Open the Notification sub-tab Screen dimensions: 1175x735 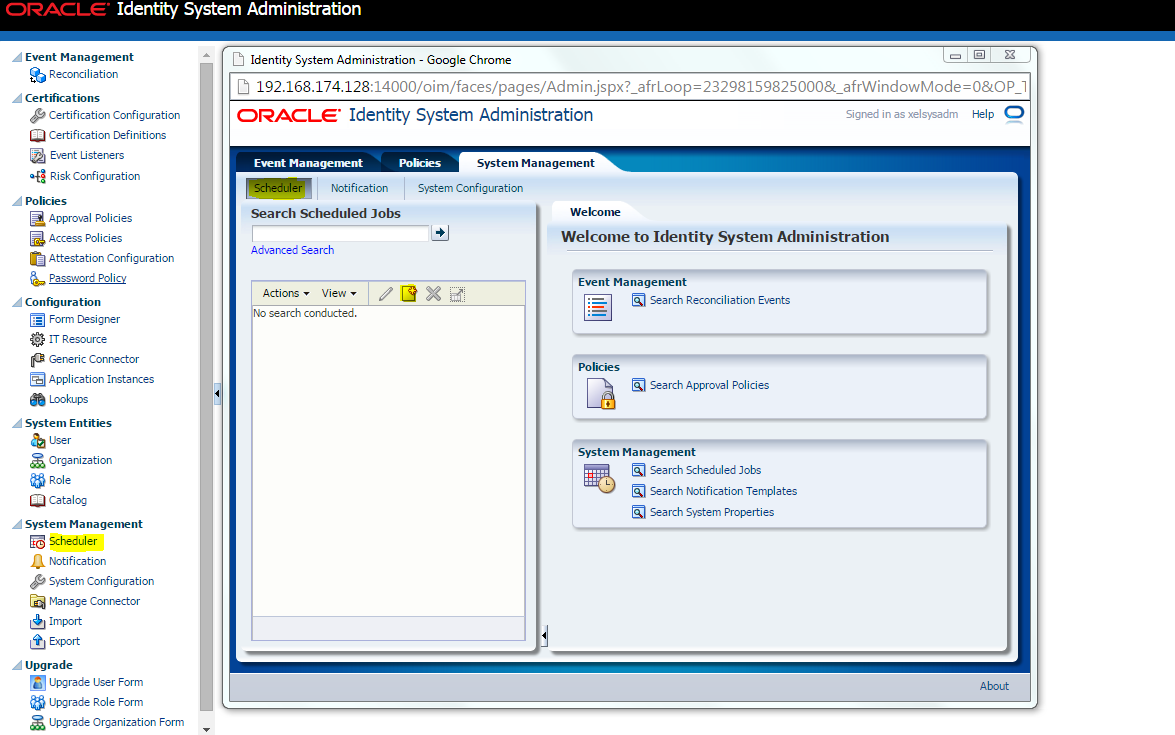tap(360, 188)
